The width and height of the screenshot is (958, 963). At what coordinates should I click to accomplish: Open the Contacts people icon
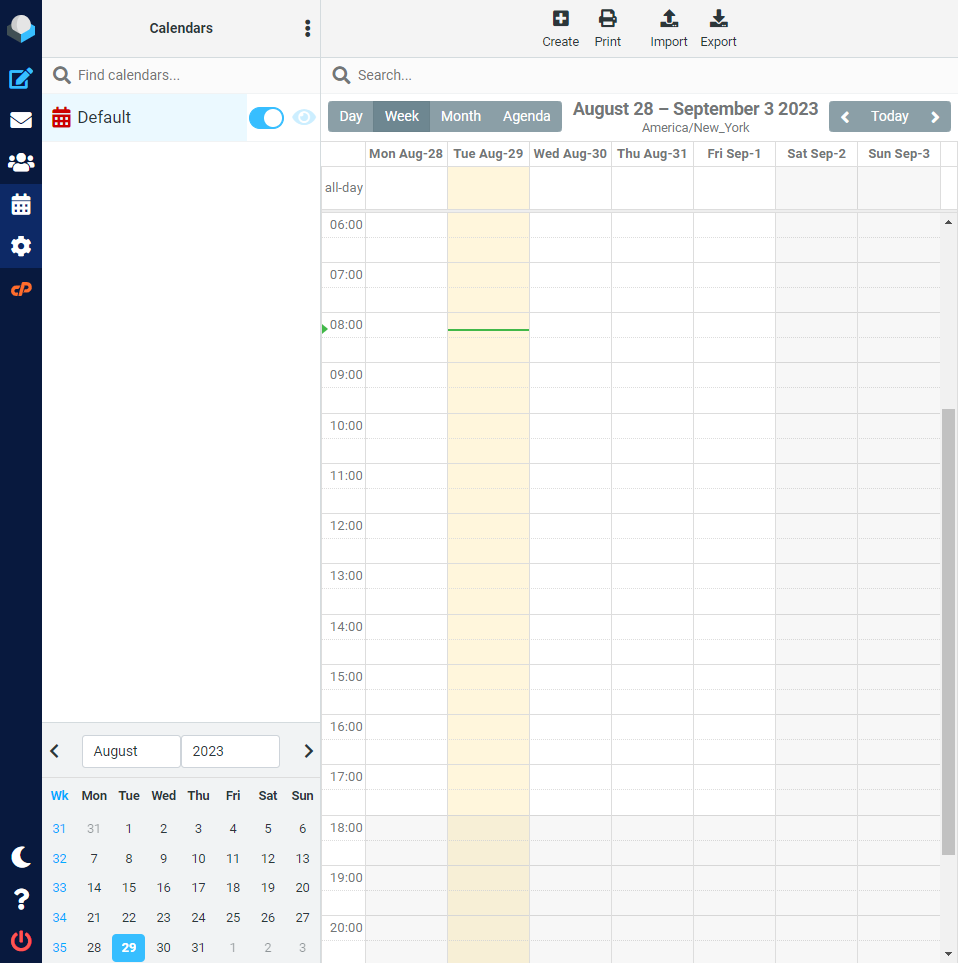(x=21, y=162)
